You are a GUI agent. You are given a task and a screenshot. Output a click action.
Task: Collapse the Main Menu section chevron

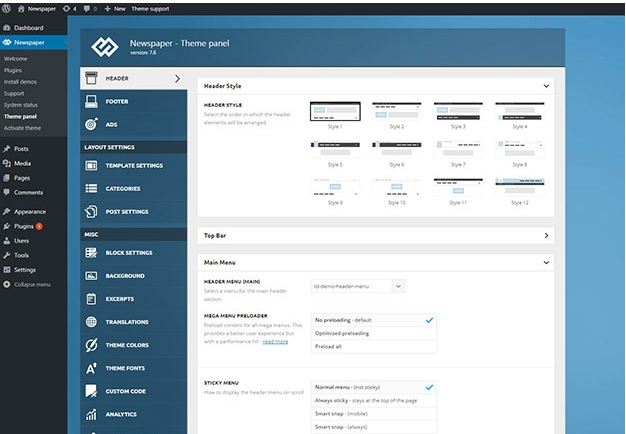click(546, 262)
